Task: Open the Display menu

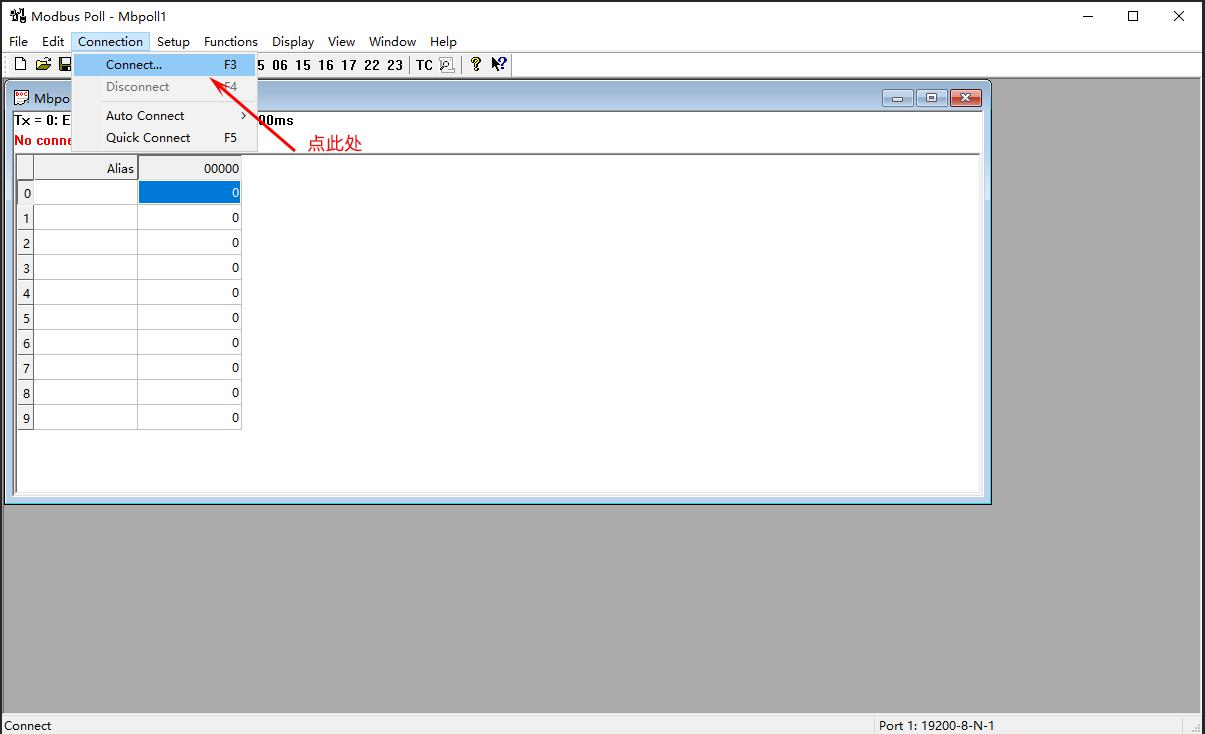Action: pos(293,41)
